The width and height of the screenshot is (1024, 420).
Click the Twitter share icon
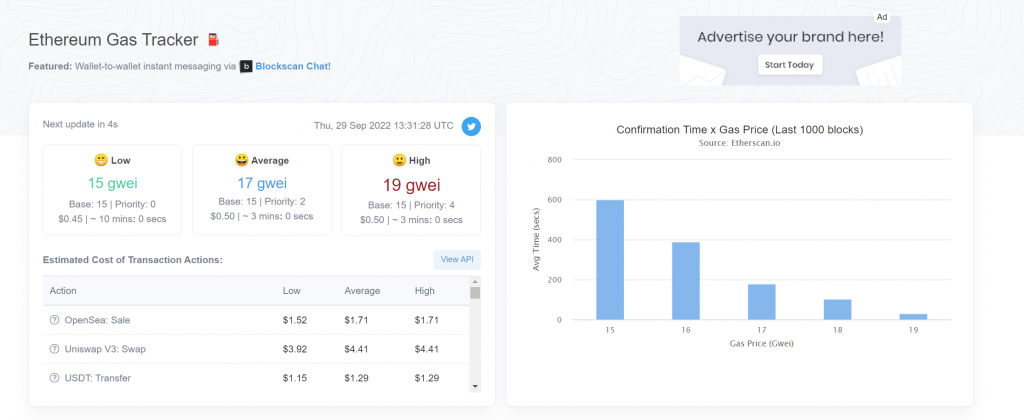coord(471,126)
